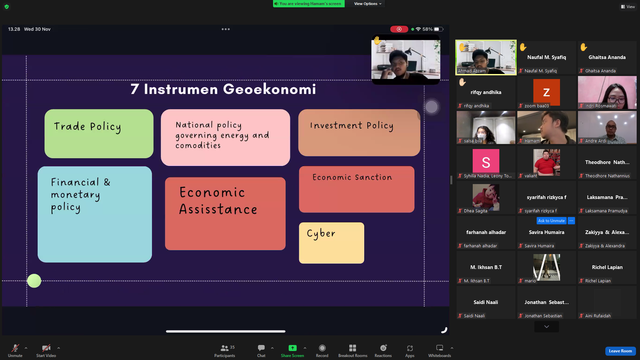This screenshot has width=640, height=360.
Task: Select farhanah alhadar participant tile
Action: (x=486, y=232)
